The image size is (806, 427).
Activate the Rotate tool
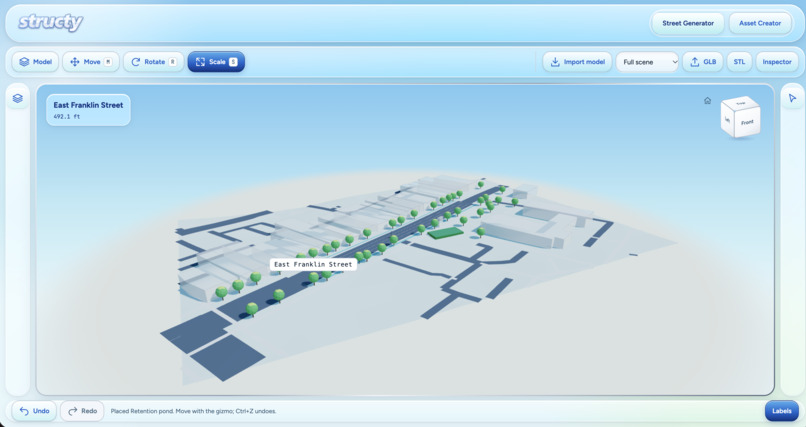(x=154, y=62)
